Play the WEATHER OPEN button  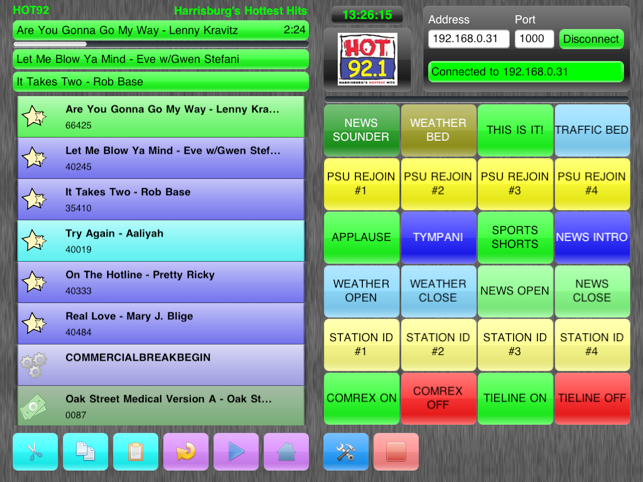coord(361,291)
